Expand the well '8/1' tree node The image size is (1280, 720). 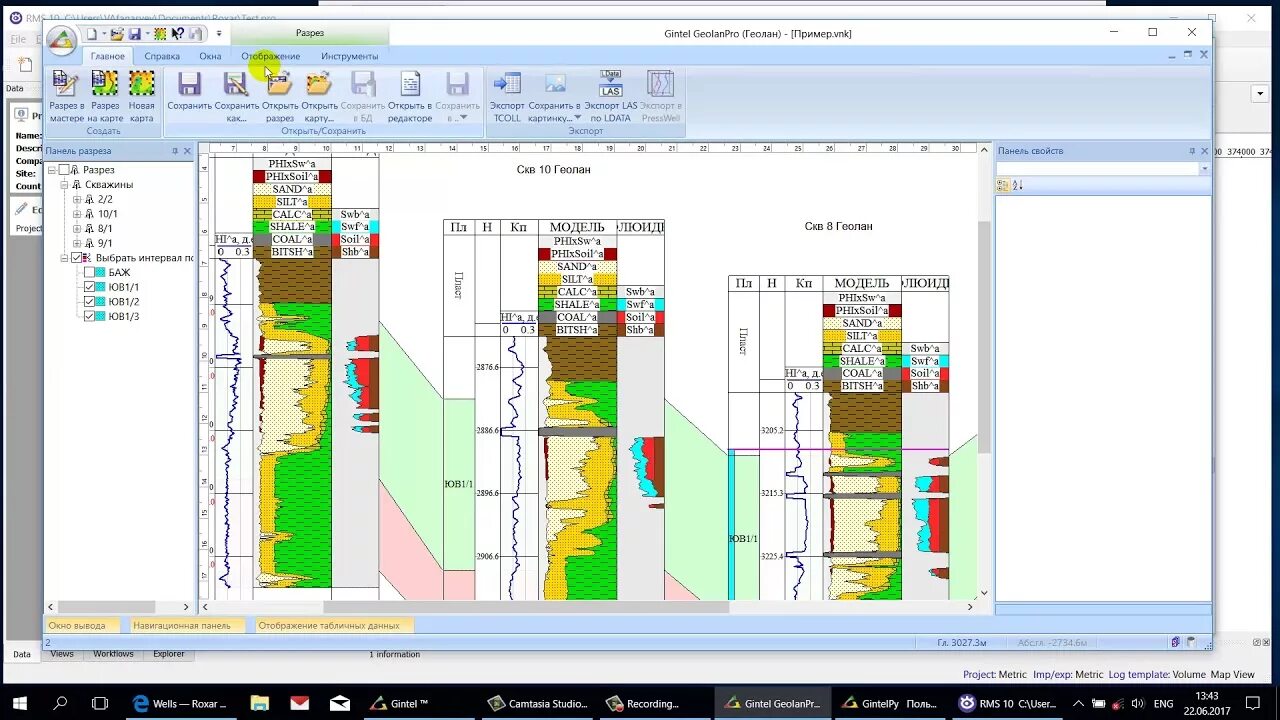[77, 229]
